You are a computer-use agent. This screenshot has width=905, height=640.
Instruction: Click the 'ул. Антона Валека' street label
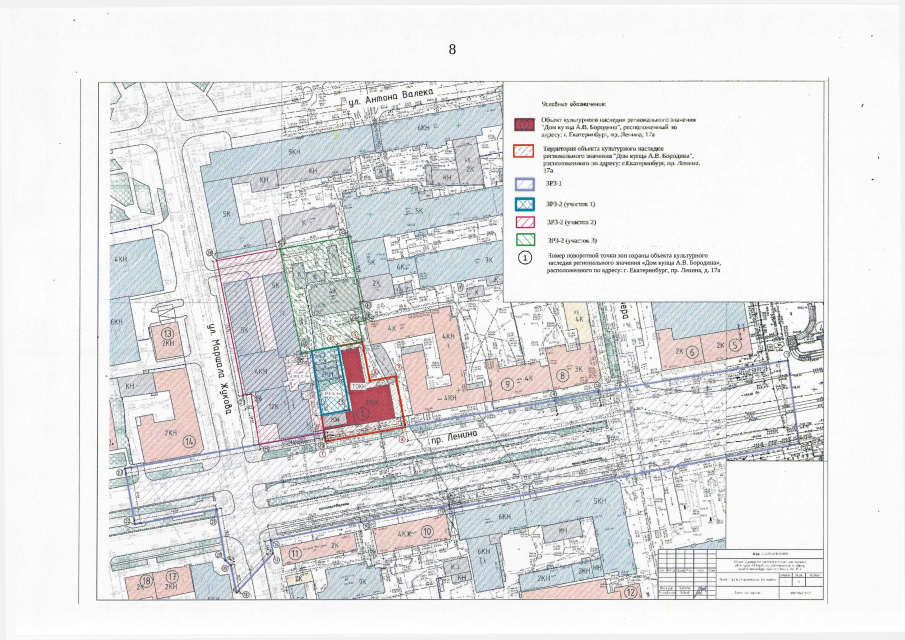389,97
